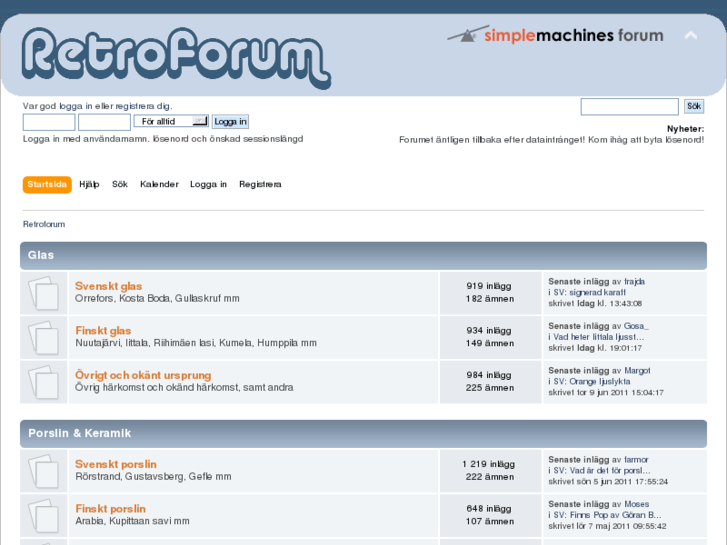This screenshot has width=727, height=545.
Task: Open the Svenskt porslin board
Action: tap(116, 464)
